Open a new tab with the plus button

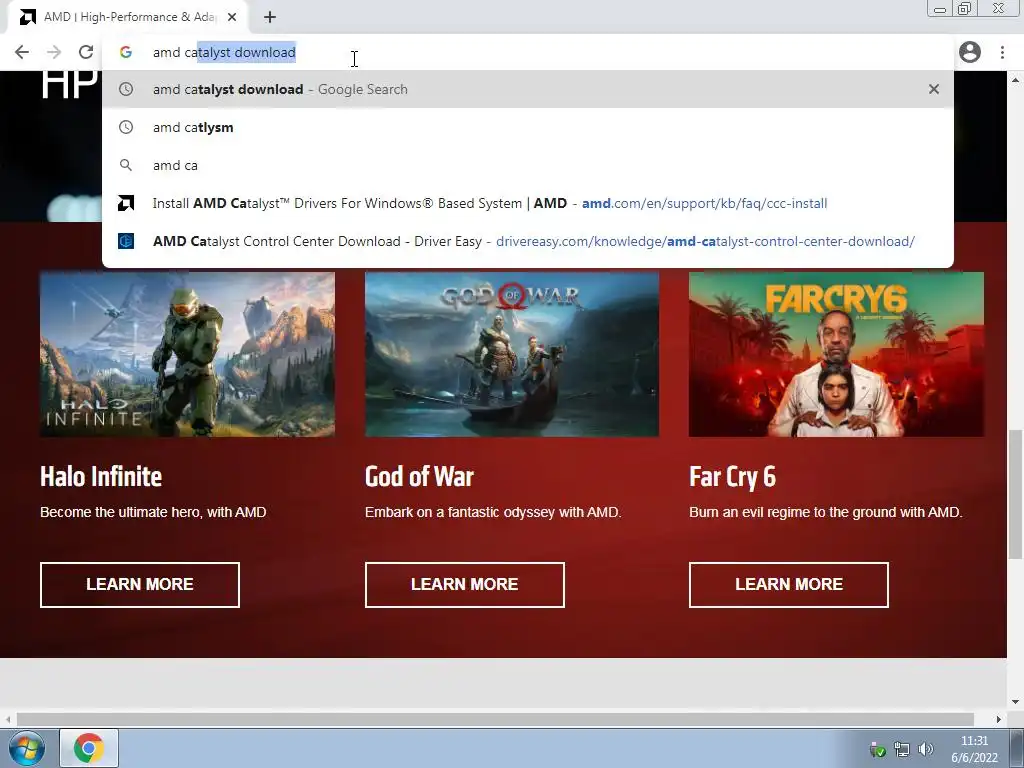click(270, 17)
